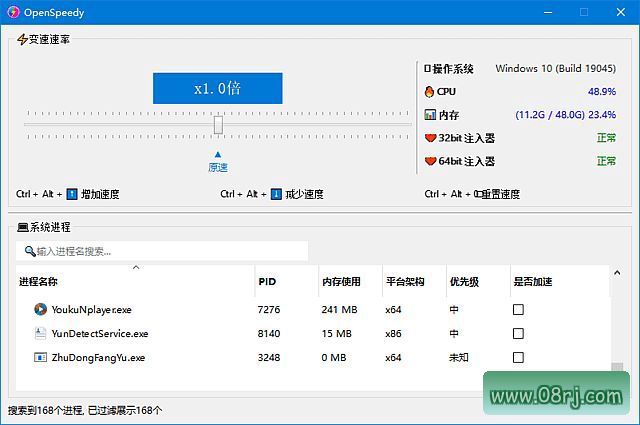640x425 pixels.
Task: Sort processes by PID column header
Action: tap(267, 282)
